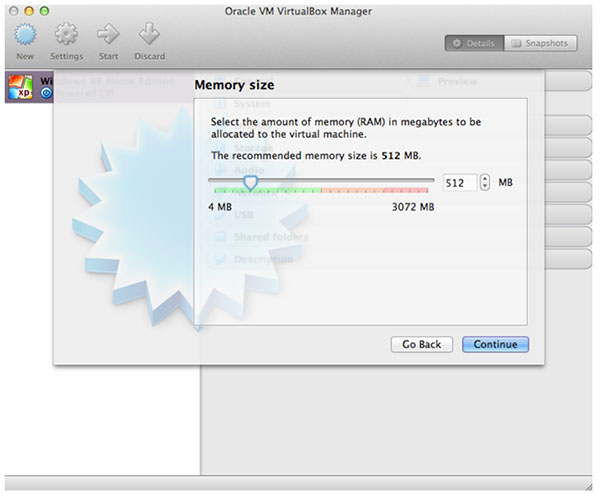Open the Settings gear icon
This screenshot has height=501, width=600.
tap(66, 34)
